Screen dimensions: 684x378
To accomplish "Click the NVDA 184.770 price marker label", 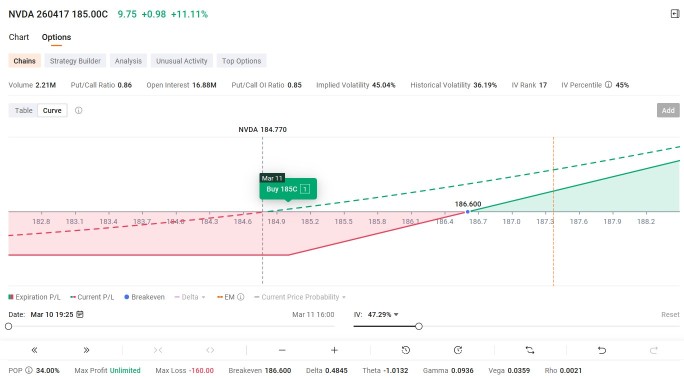I will pos(263,129).
